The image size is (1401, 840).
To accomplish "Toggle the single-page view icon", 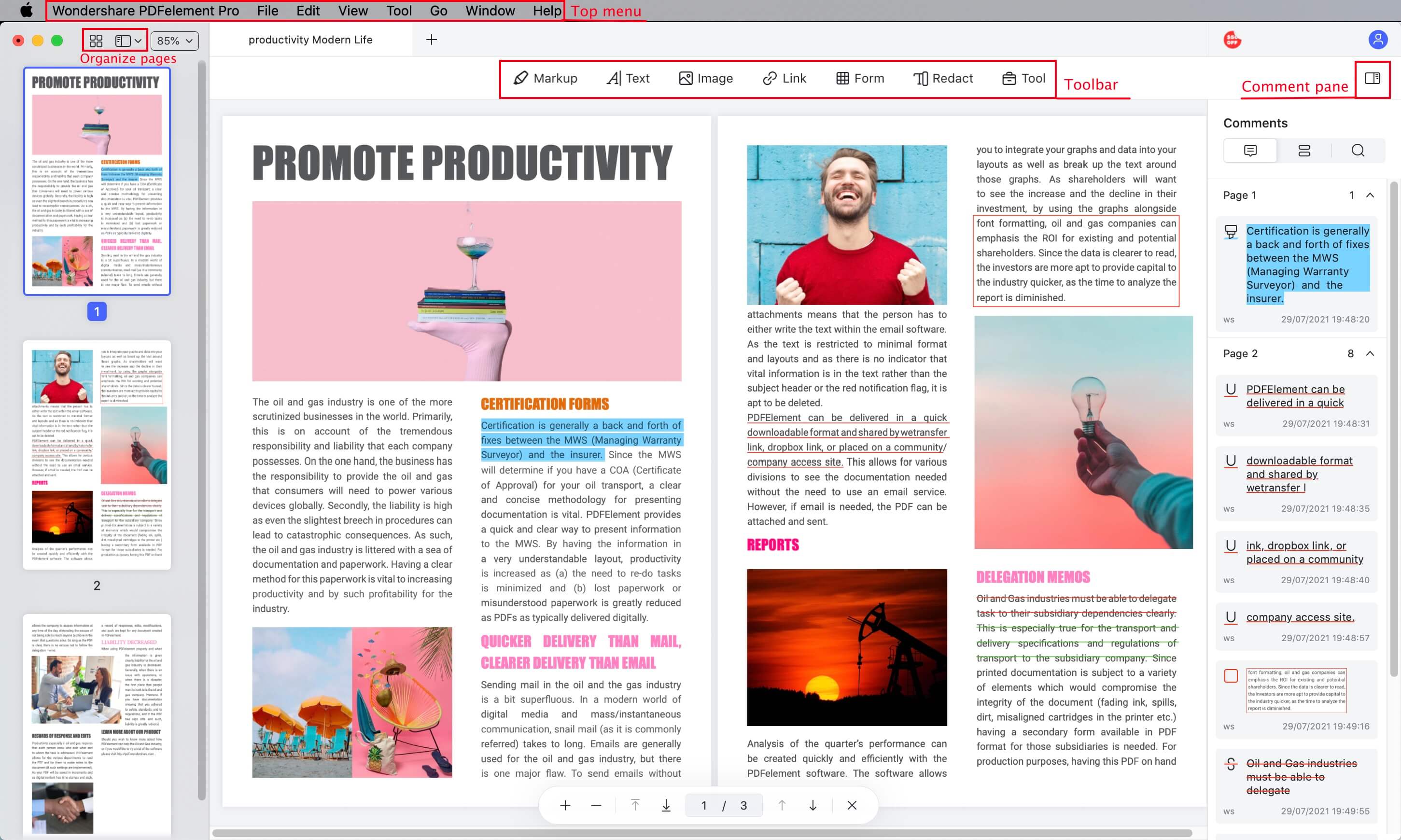I will pos(123,40).
